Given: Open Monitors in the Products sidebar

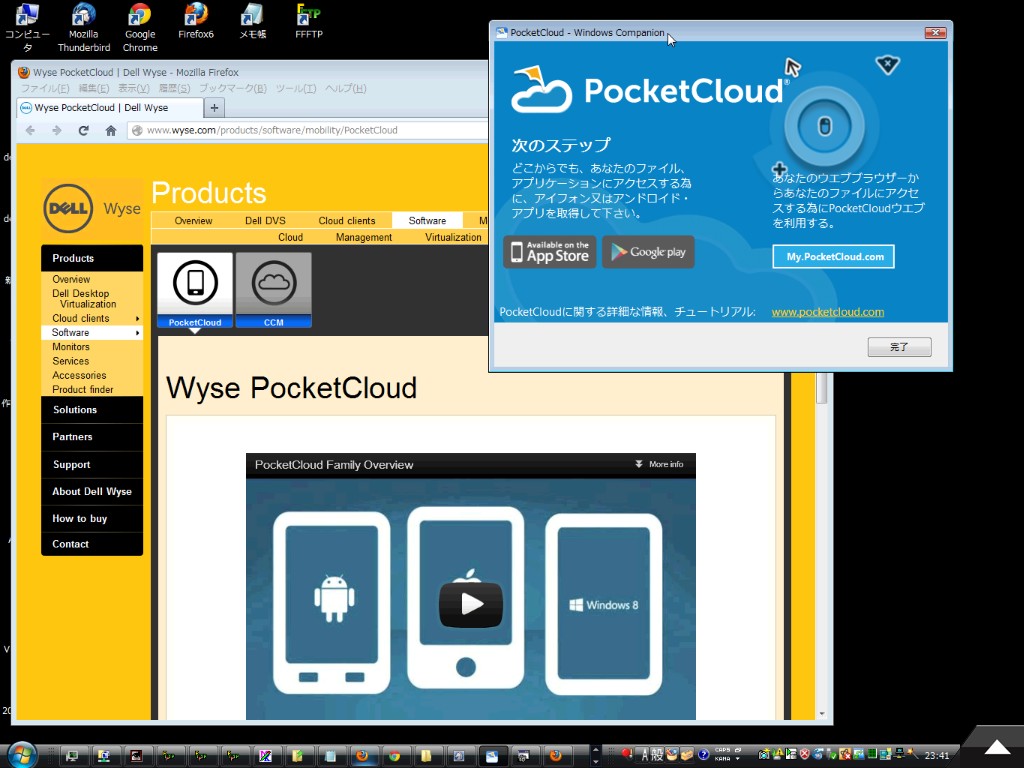Looking at the screenshot, I should coord(71,347).
